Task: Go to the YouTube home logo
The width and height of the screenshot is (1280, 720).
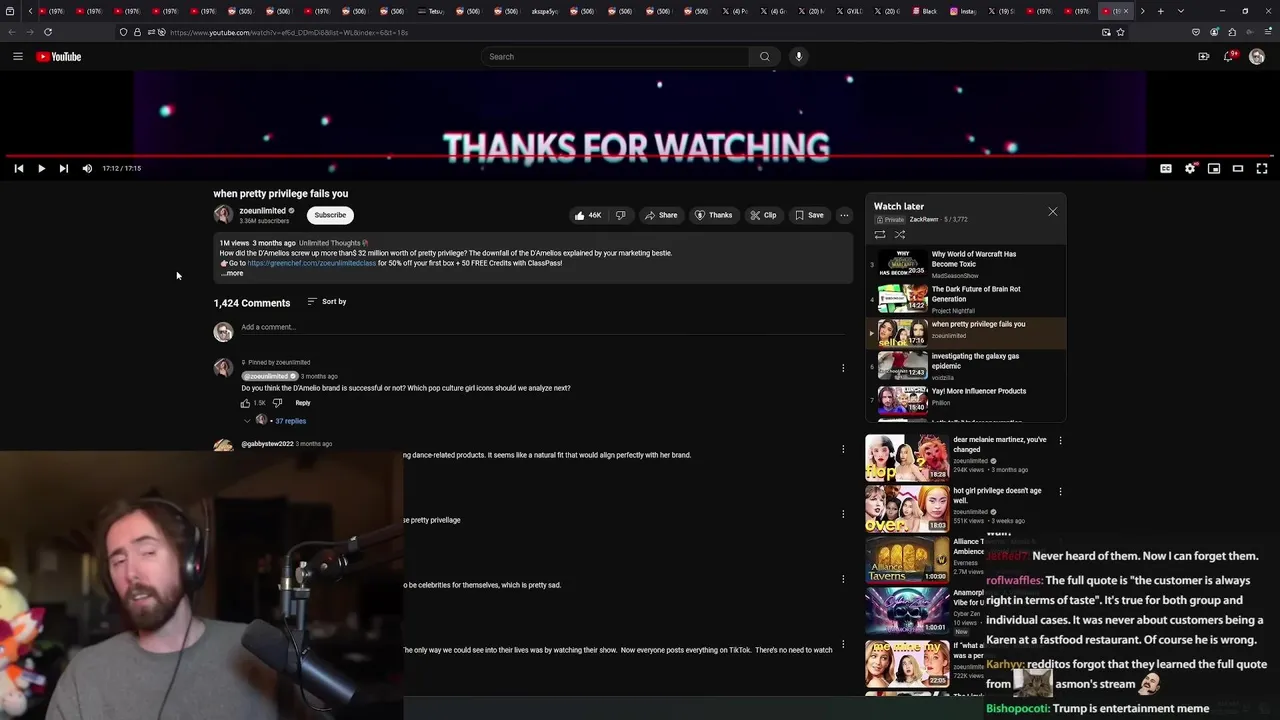Action: point(59,57)
